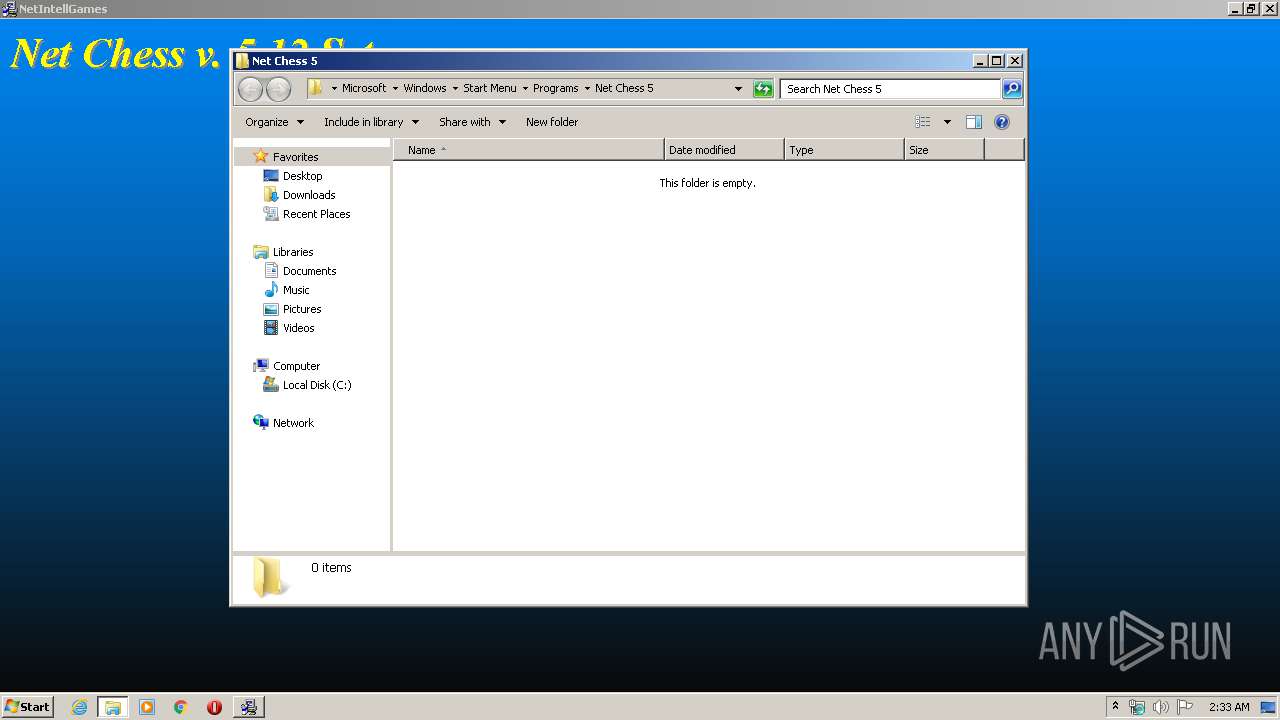The height and width of the screenshot is (720, 1280).
Task: Select Computer in the navigation pane
Action: [296, 366]
